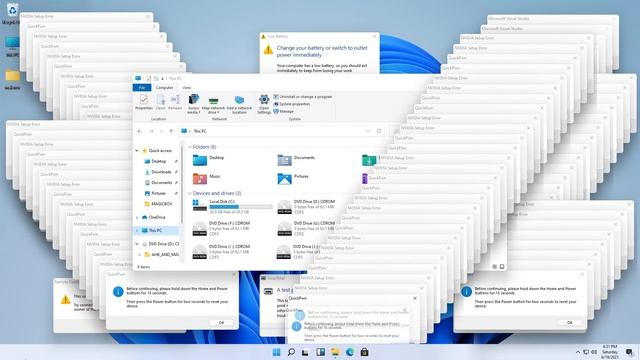Click OK in the left QuickPwn dialog

point(221,322)
